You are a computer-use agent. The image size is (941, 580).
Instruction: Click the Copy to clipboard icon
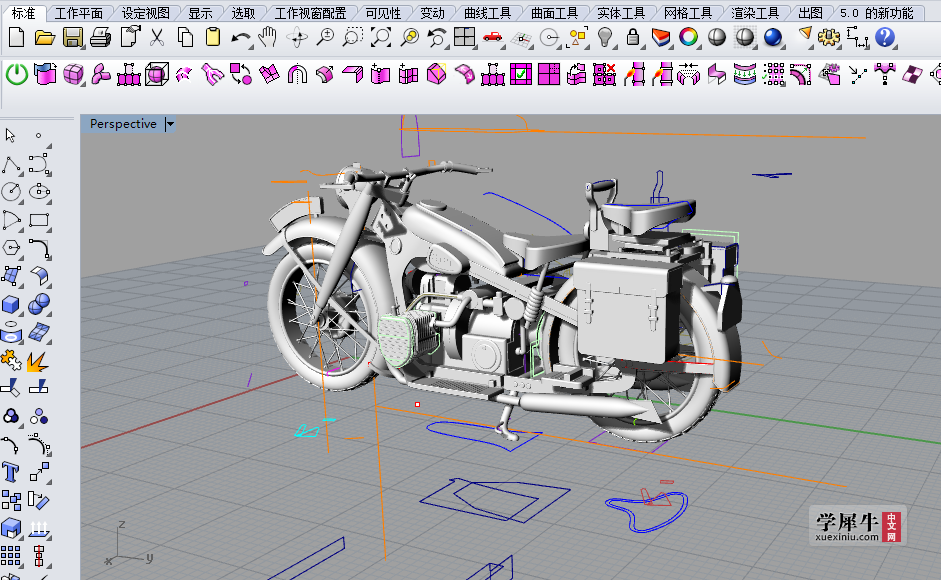(x=185, y=38)
